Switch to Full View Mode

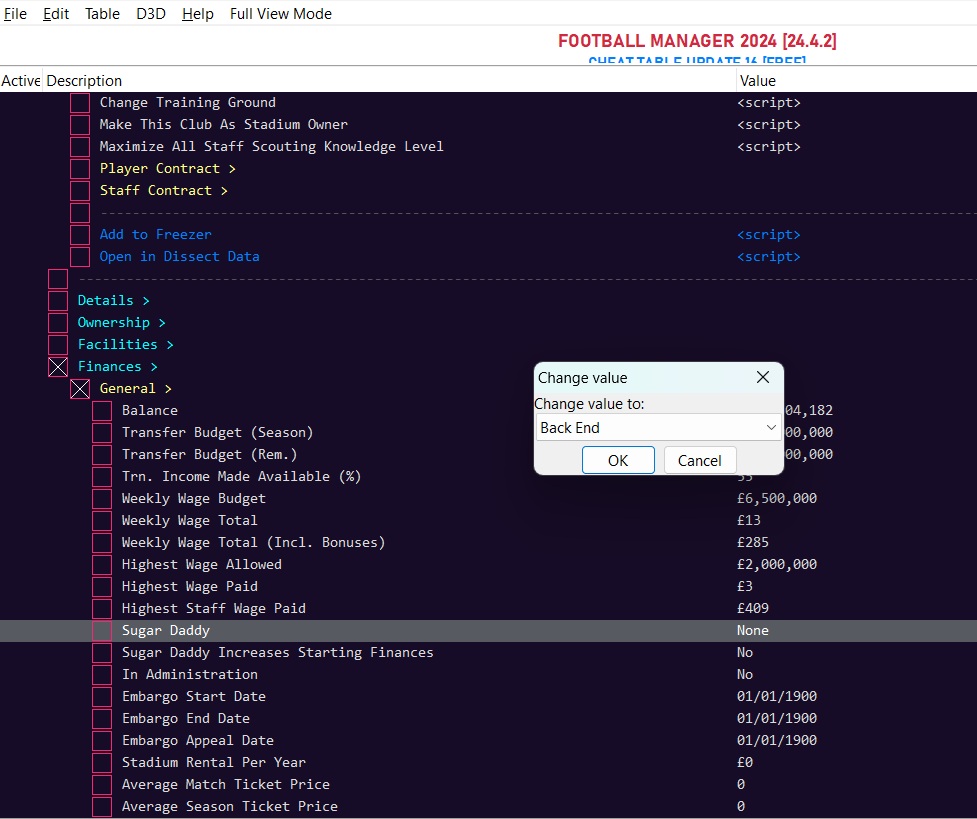[x=281, y=14]
